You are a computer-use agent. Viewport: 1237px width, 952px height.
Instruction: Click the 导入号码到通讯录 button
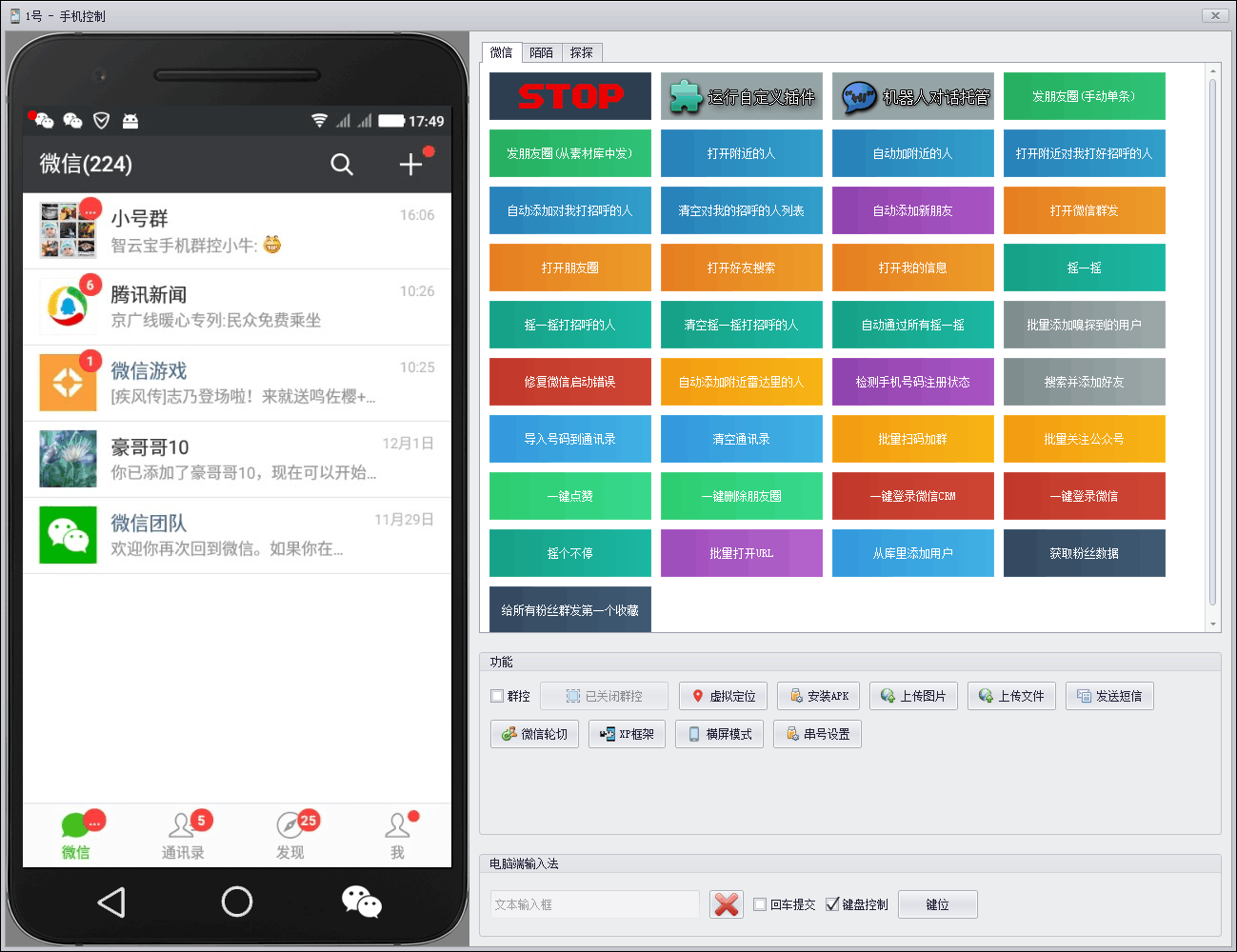[x=570, y=439]
